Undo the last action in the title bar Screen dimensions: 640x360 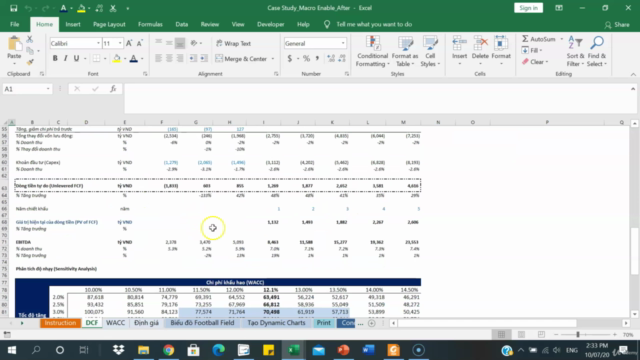[28, 8]
